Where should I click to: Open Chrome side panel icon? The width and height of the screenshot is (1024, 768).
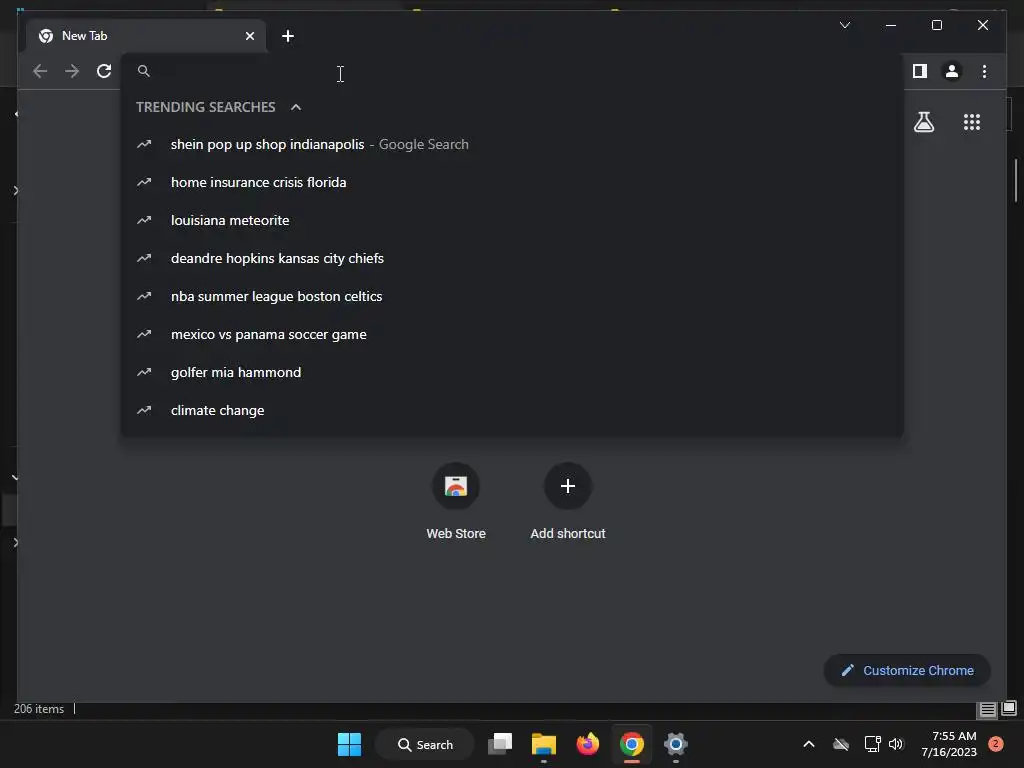[920, 71]
